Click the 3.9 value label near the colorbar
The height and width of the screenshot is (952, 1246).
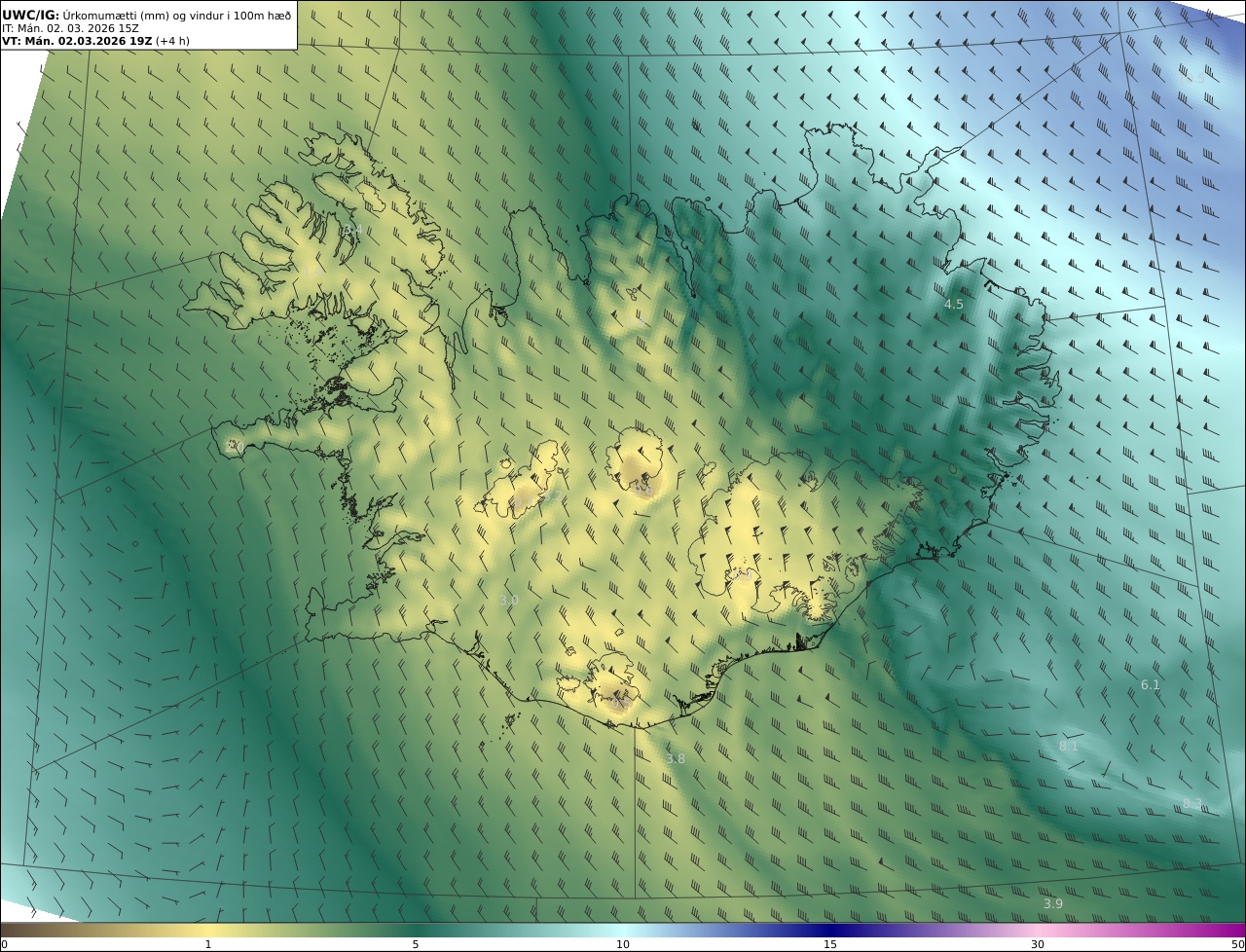tap(1053, 904)
